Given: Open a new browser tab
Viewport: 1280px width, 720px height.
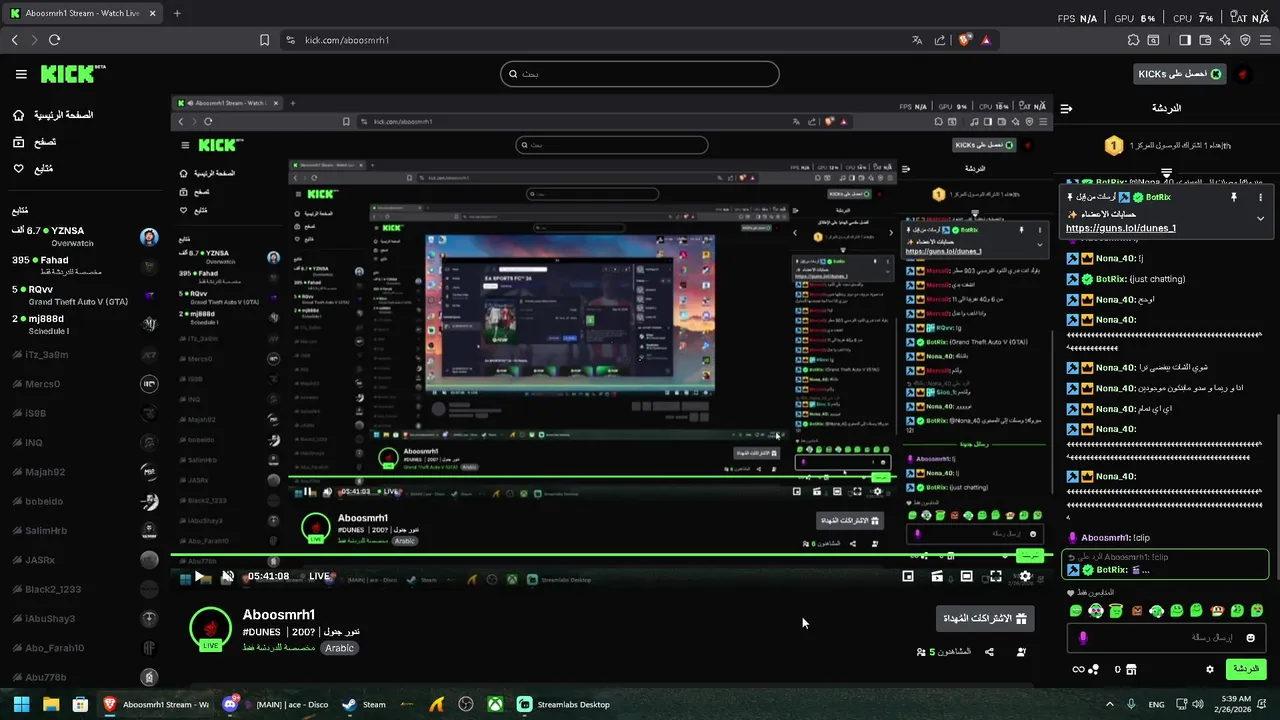Looking at the screenshot, I should click(x=177, y=14).
